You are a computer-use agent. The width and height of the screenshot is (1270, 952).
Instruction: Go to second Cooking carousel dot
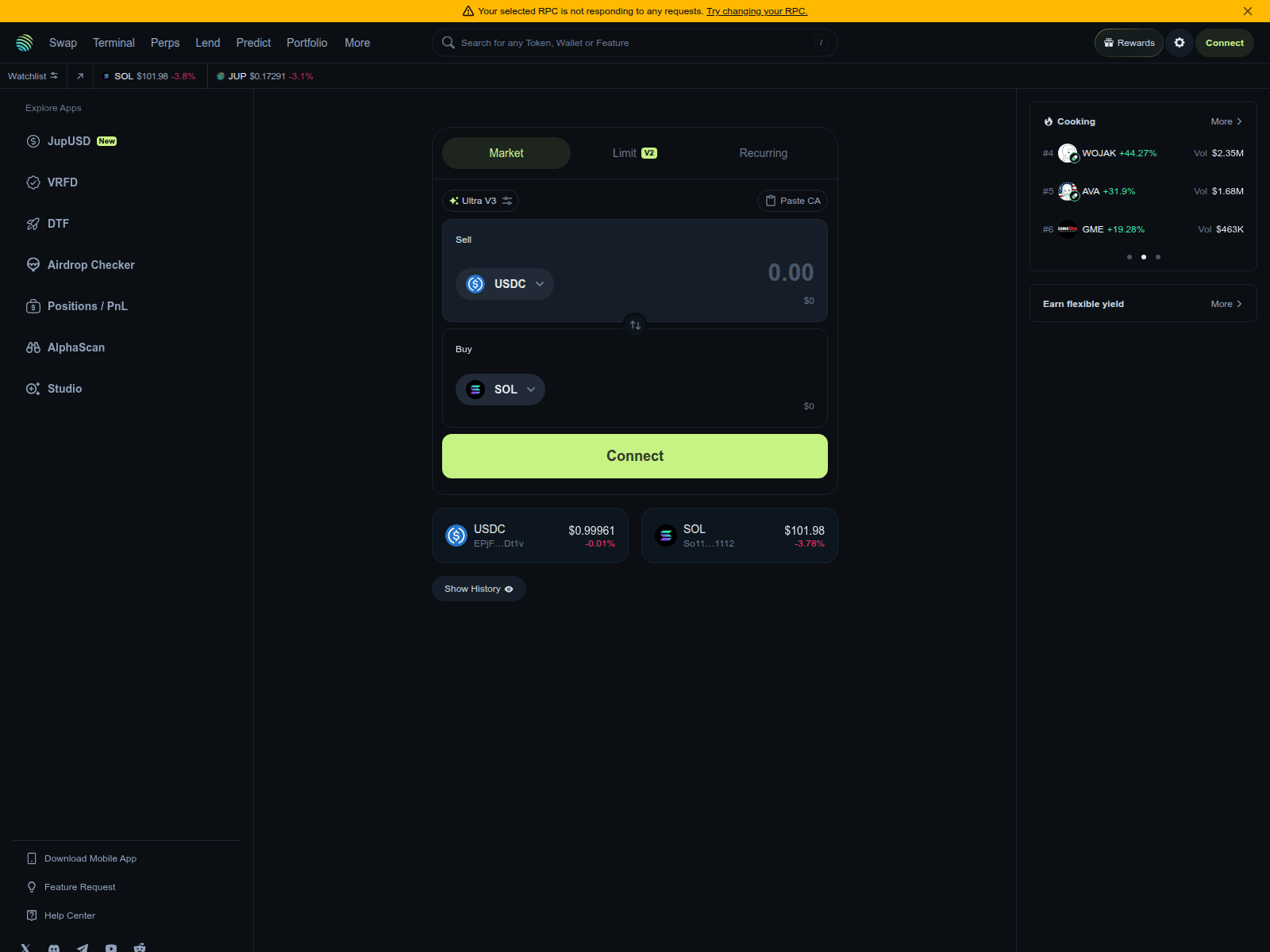(1144, 257)
